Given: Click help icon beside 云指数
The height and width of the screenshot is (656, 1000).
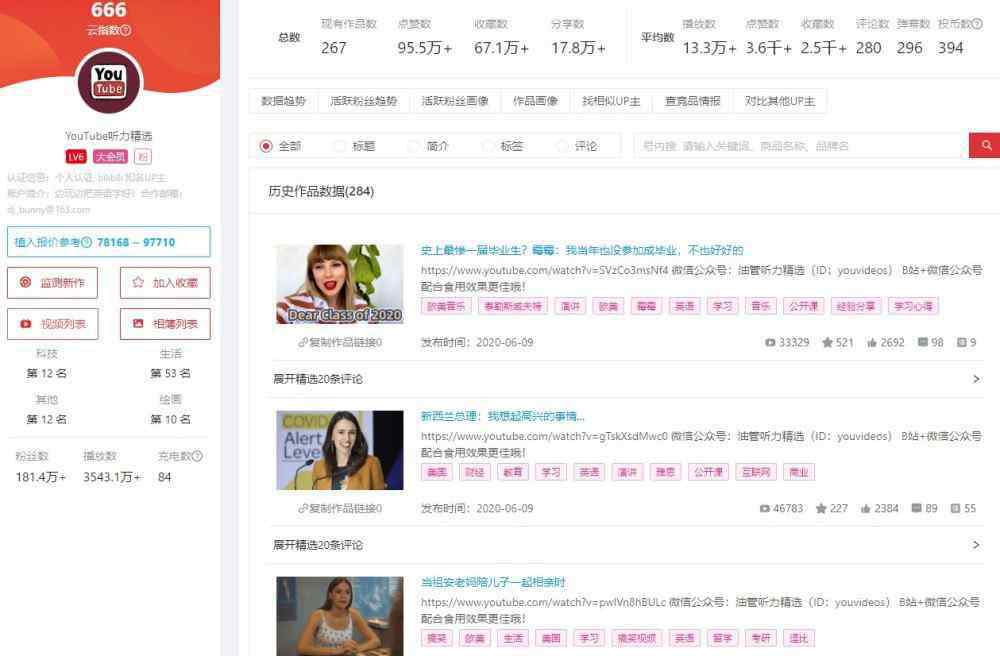Looking at the screenshot, I should [x=126, y=30].
